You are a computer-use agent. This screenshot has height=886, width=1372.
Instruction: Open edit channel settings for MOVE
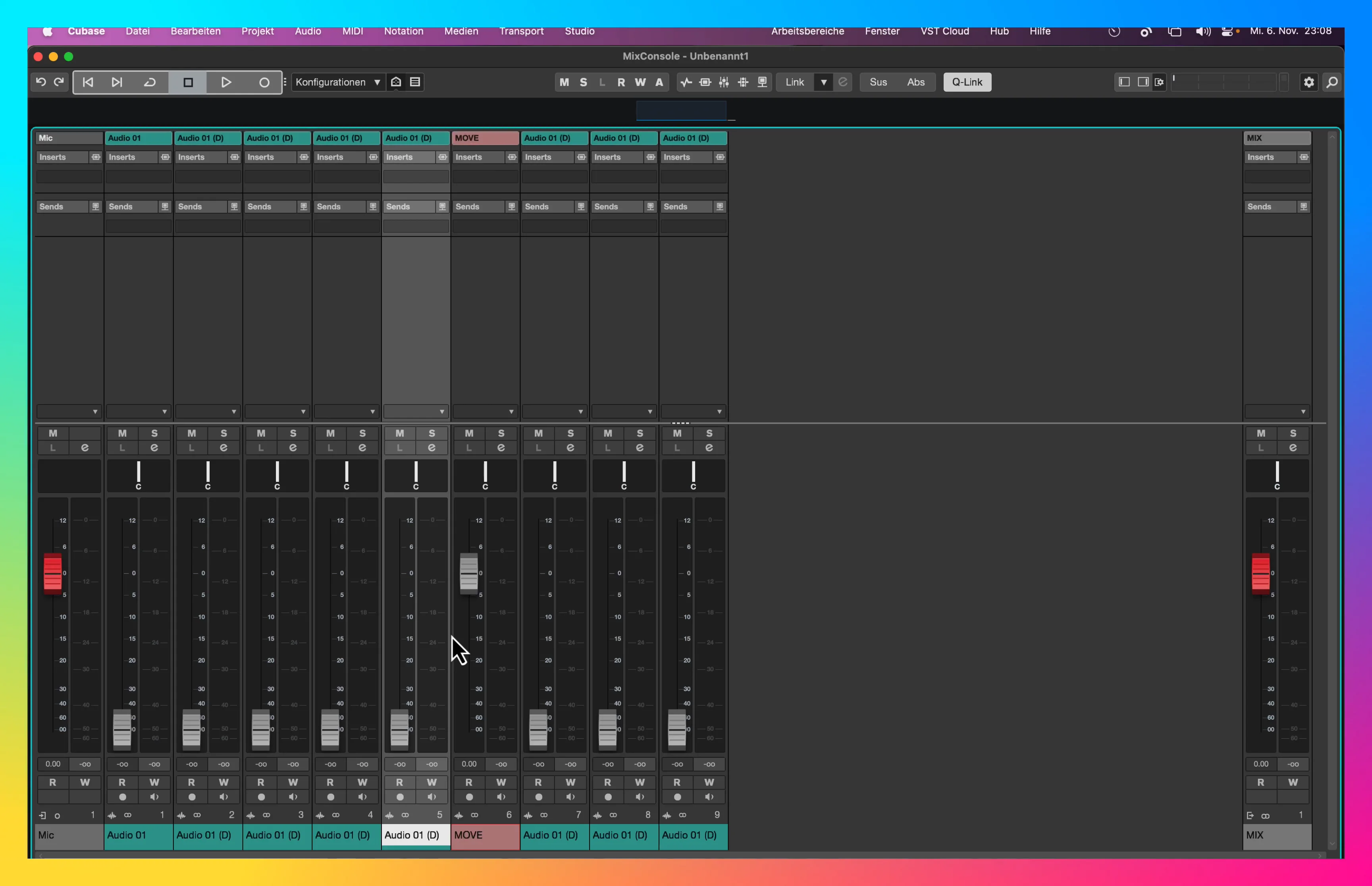tap(501, 448)
